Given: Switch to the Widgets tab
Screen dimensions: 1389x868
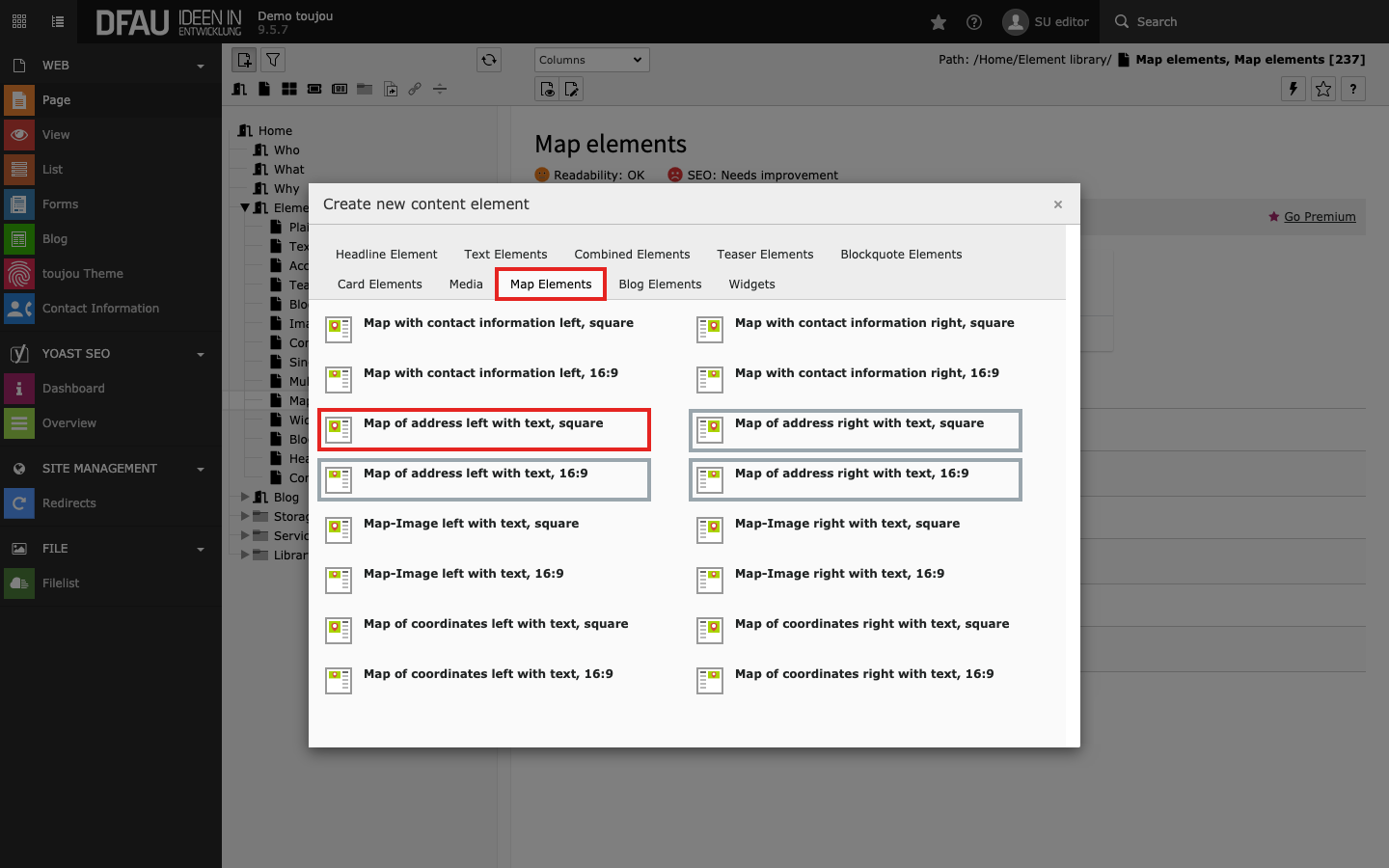Looking at the screenshot, I should click(x=751, y=285).
